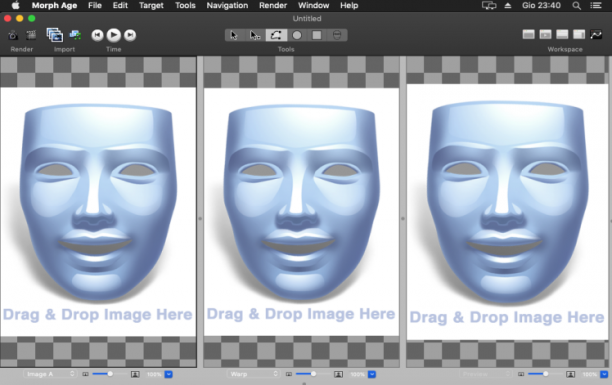Viewport: 612px width, 385px height.
Task: Click the Image A mask drop area
Action: (x=98, y=212)
